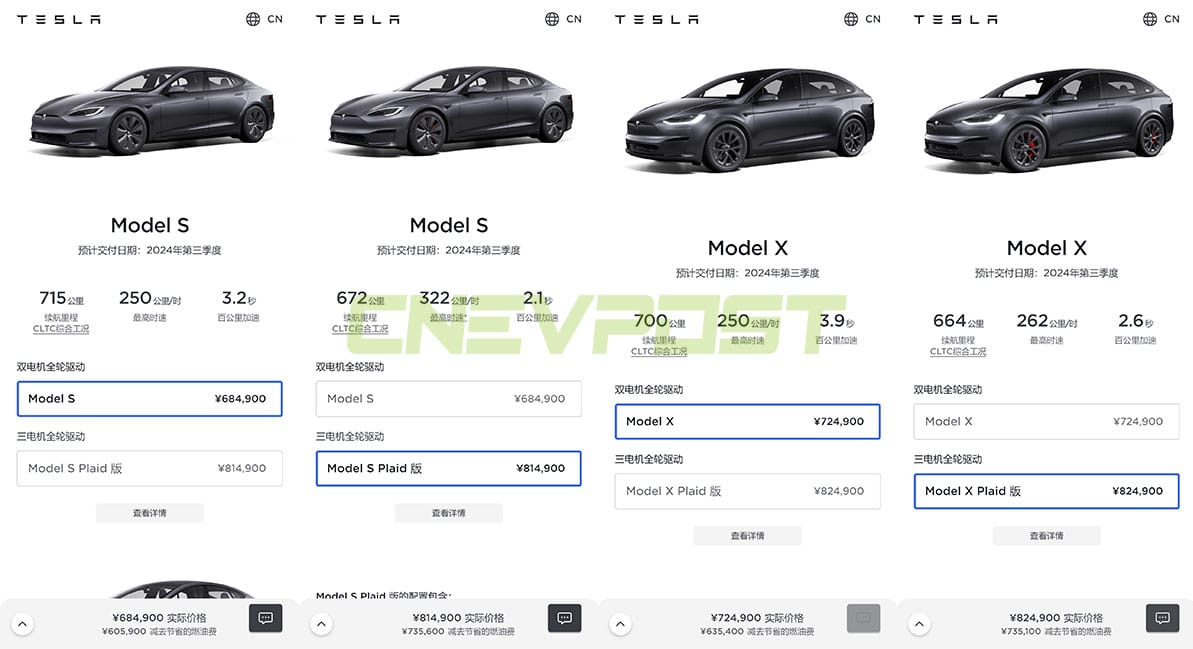Select the Model S Plaid 版 variant
The height and width of the screenshot is (649, 1193).
448,468
